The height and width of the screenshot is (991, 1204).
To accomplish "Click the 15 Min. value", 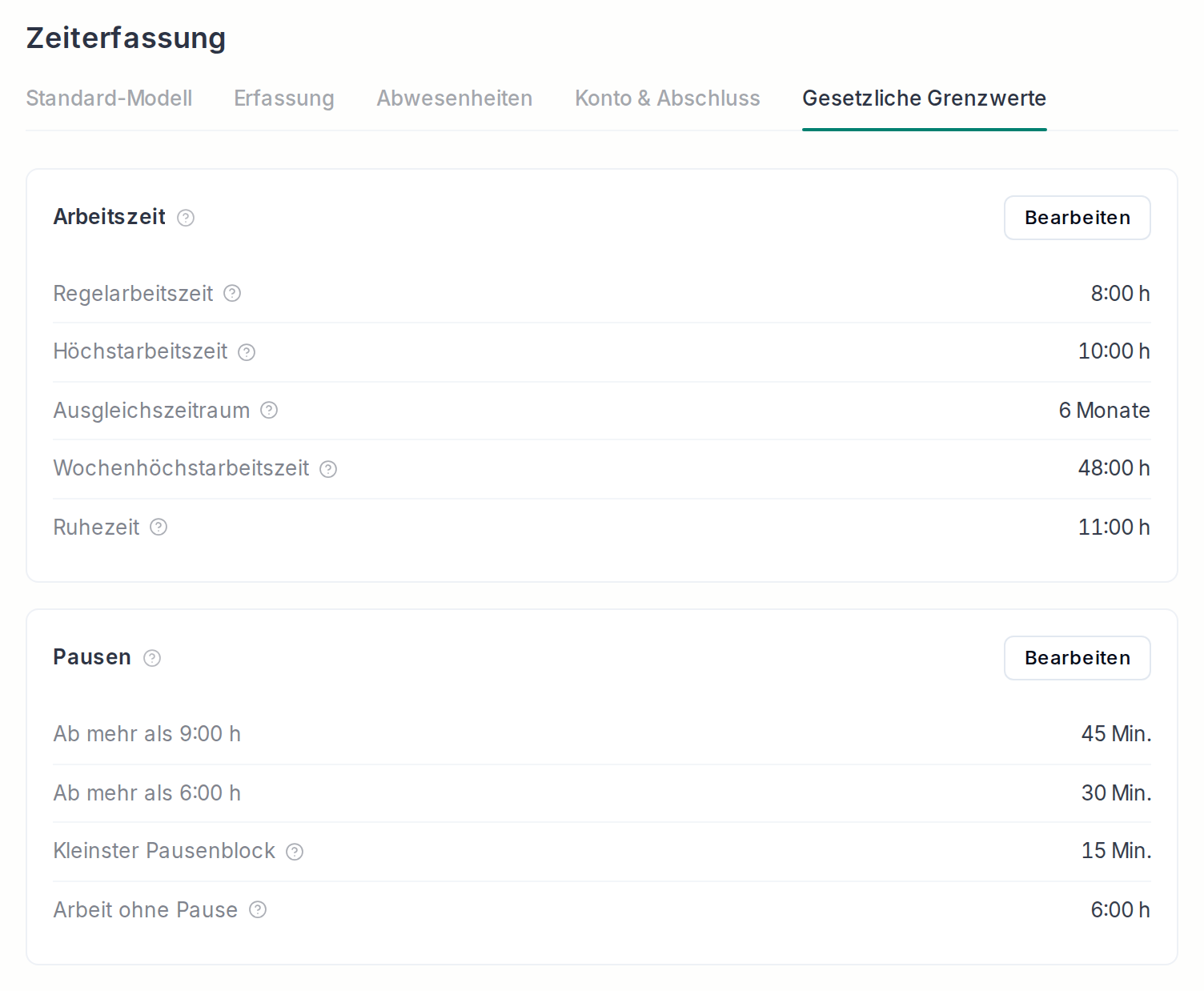I will pyautogui.click(x=1116, y=850).
